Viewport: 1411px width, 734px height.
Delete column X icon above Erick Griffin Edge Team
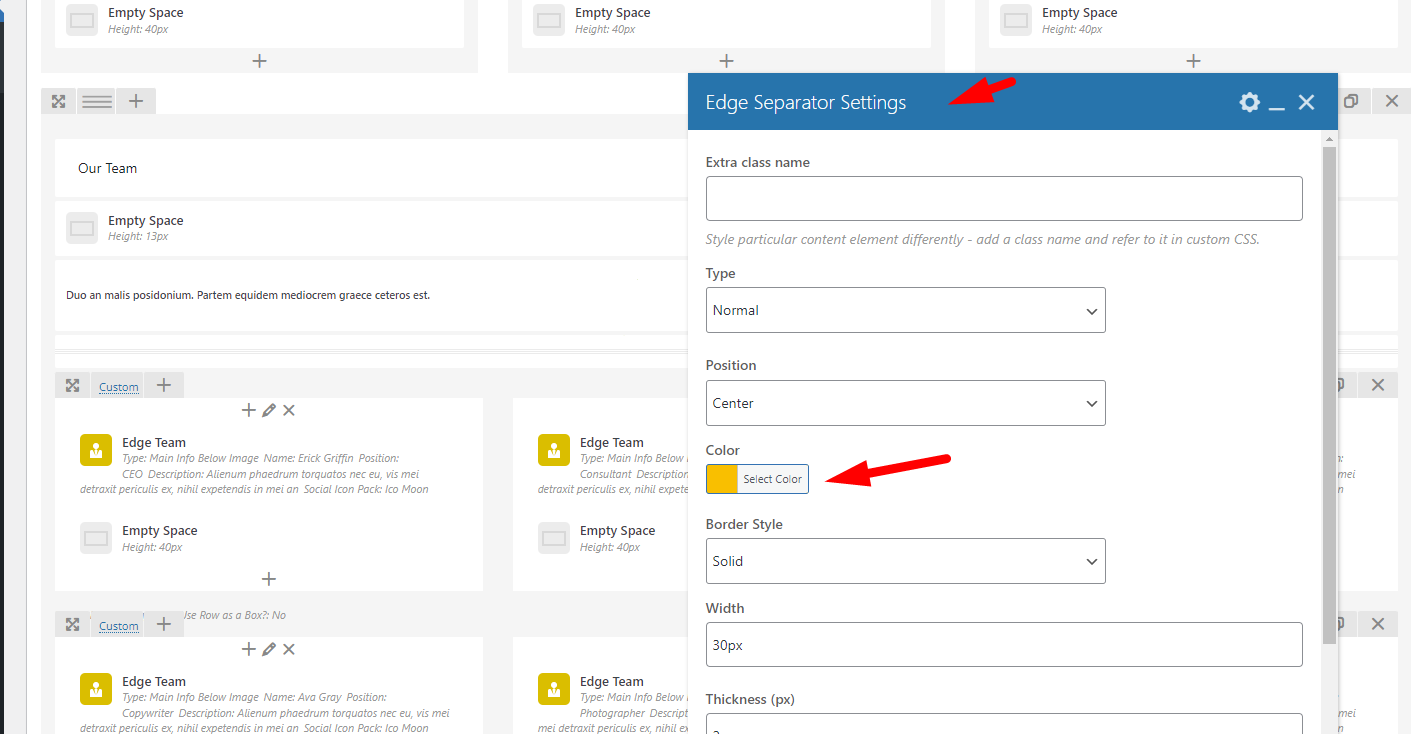[x=289, y=410]
